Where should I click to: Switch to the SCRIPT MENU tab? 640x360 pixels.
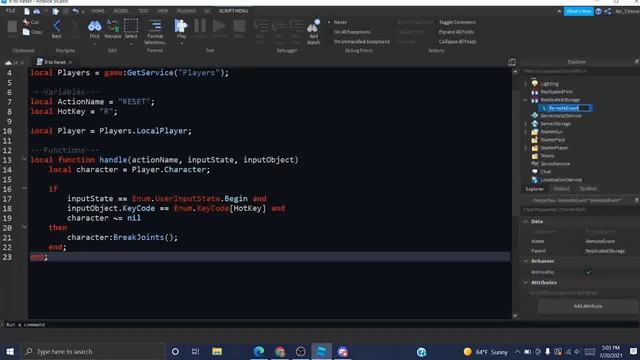click(x=233, y=11)
